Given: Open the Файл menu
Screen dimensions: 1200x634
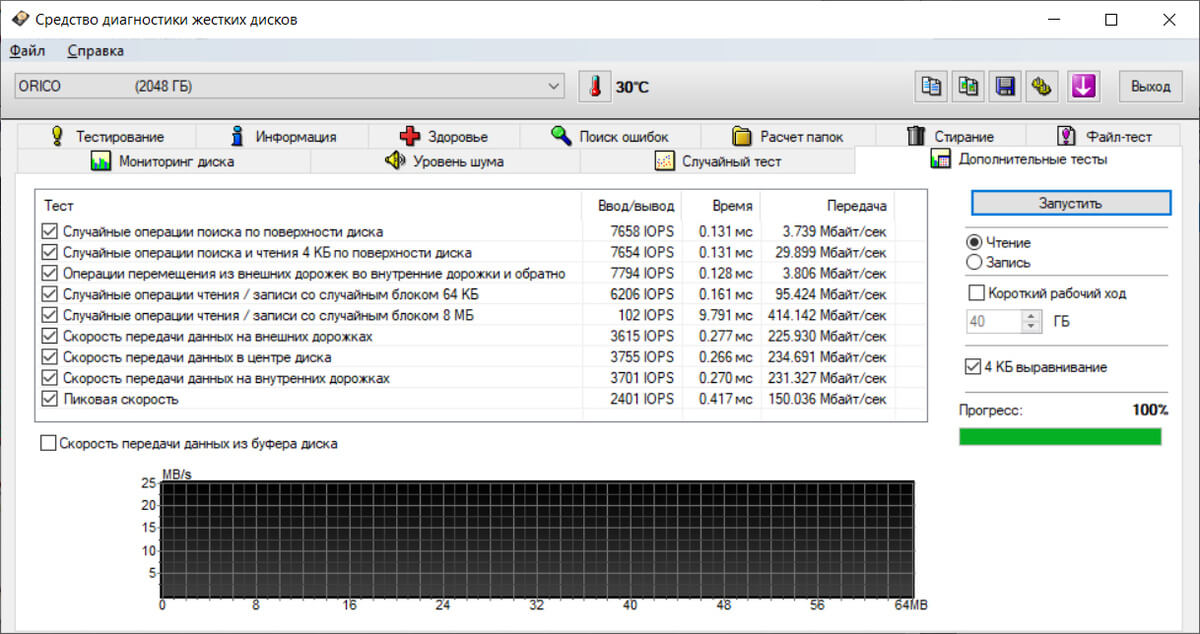Looking at the screenshot, I should [x=27, y=51].
